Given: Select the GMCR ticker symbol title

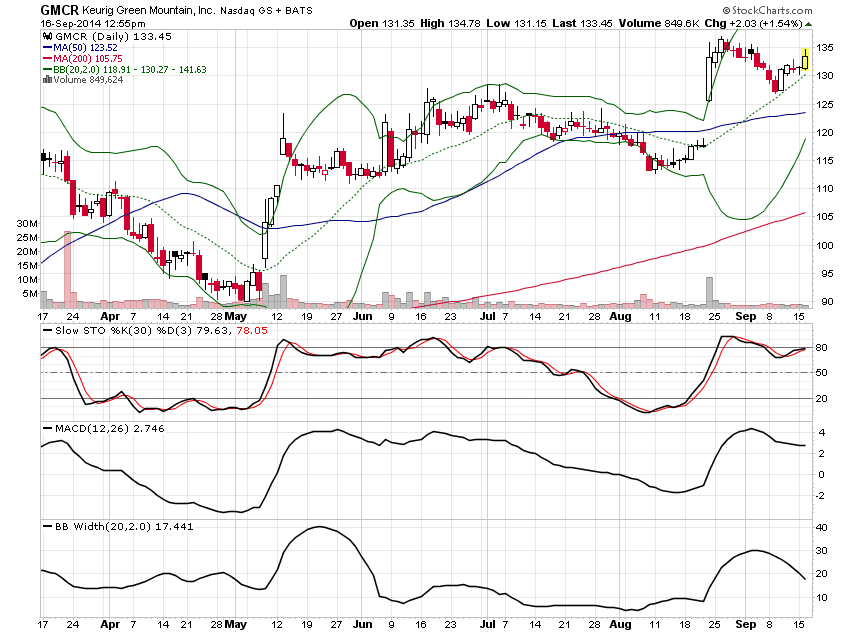Looking at the screenshot, I should pyautogui.click(x=60, y=10).
